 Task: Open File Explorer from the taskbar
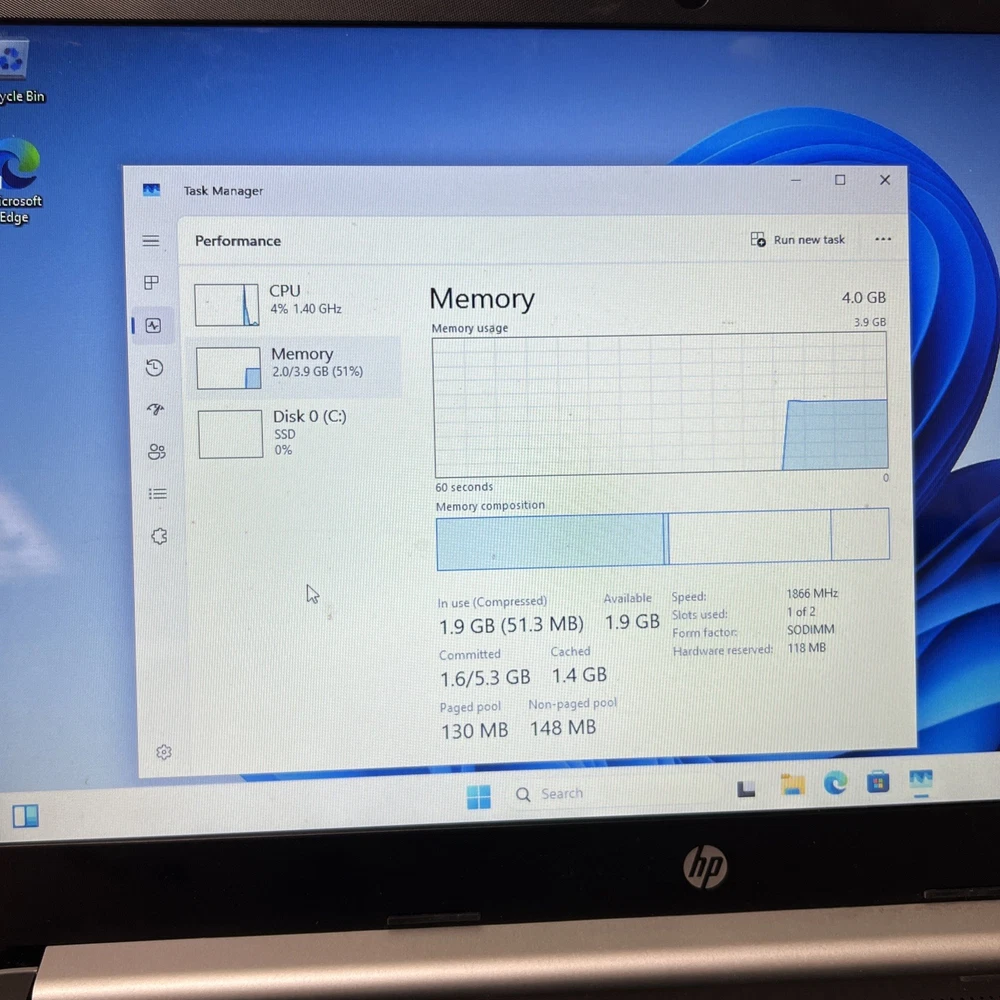pyautogui.click(x=792, y=784)
